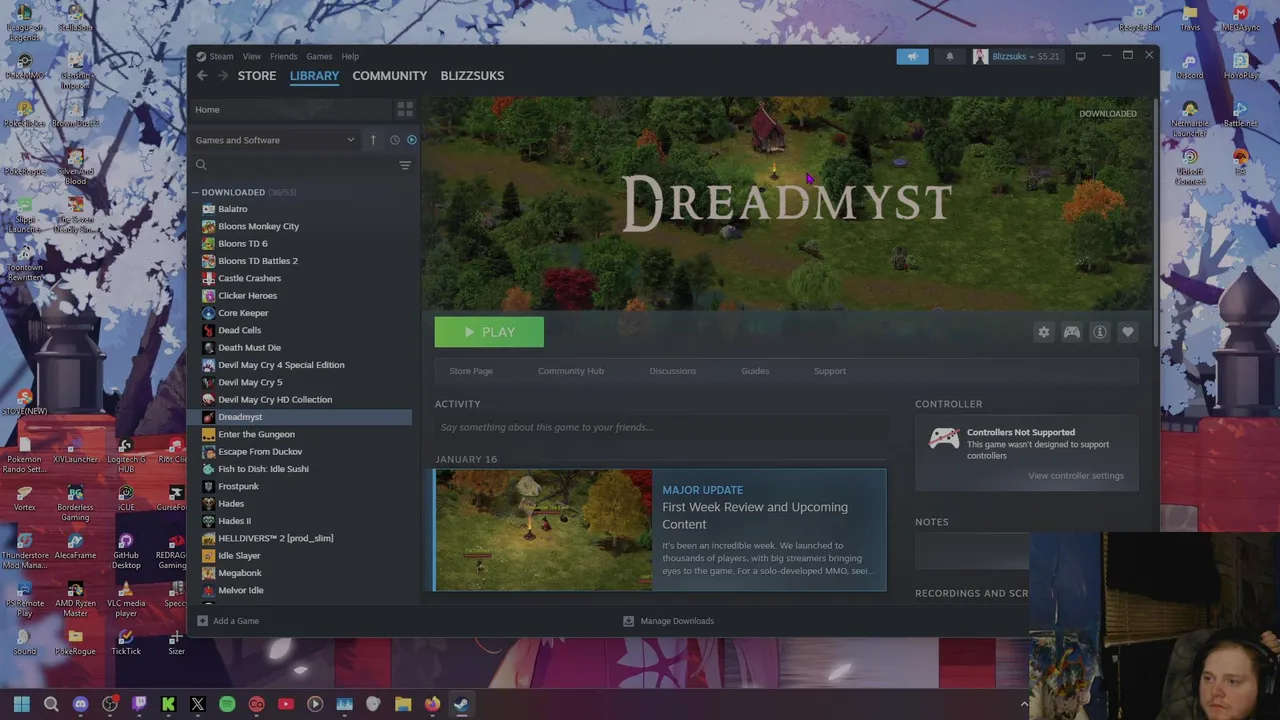The width and height of the screenshot is (1280, 720).
Task: Open Firefox from the taskbar
Action: pos(432,704)
